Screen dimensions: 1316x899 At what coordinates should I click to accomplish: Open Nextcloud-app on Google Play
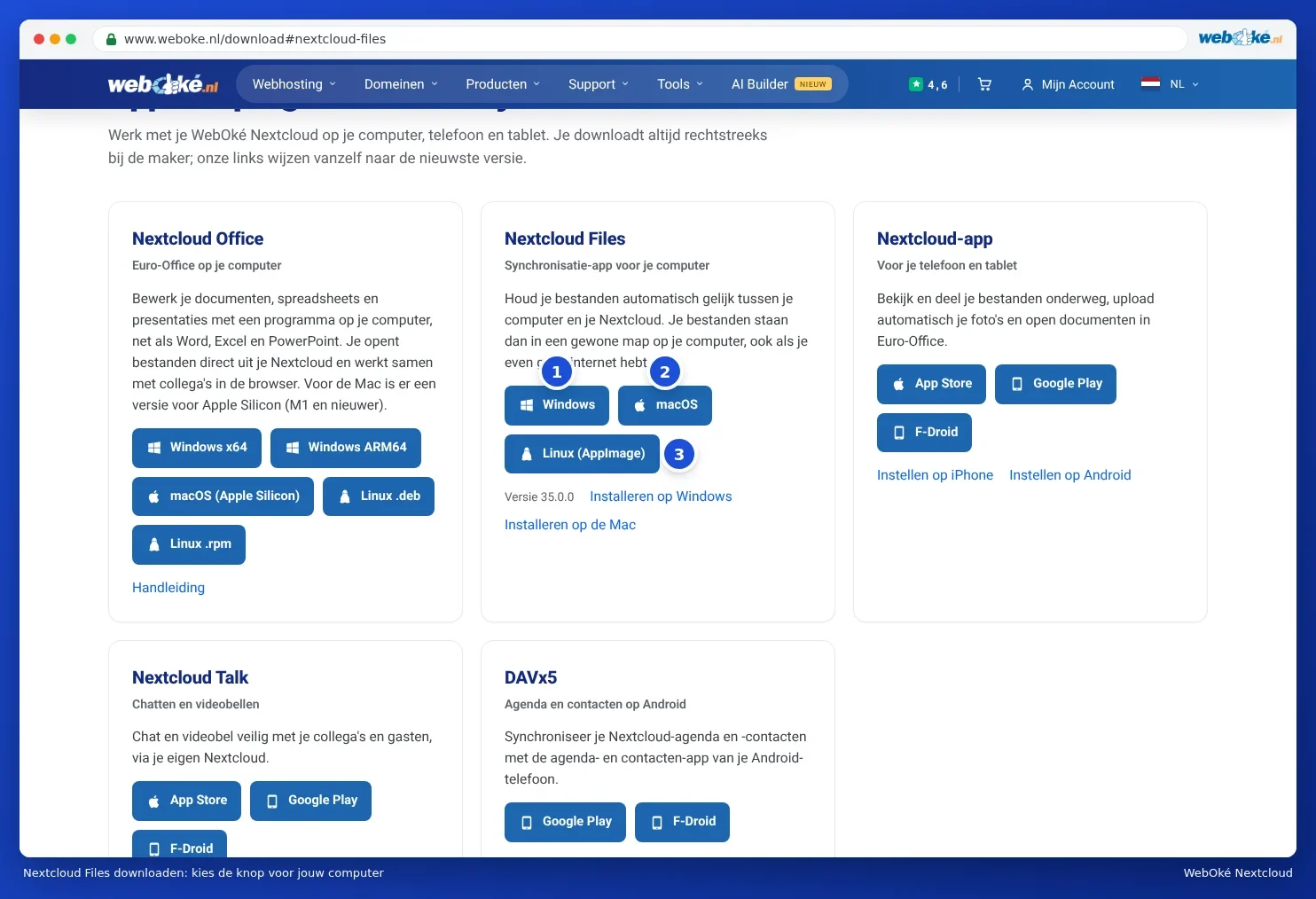coord(1055,384)
